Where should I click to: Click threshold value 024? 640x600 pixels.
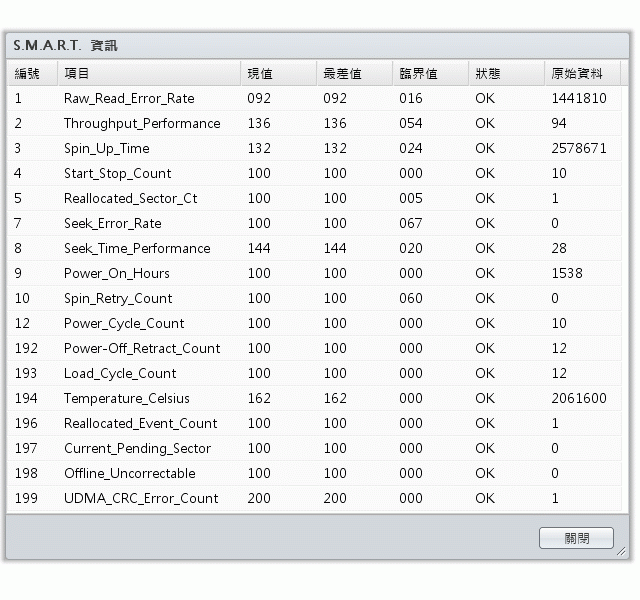(411, 149)
